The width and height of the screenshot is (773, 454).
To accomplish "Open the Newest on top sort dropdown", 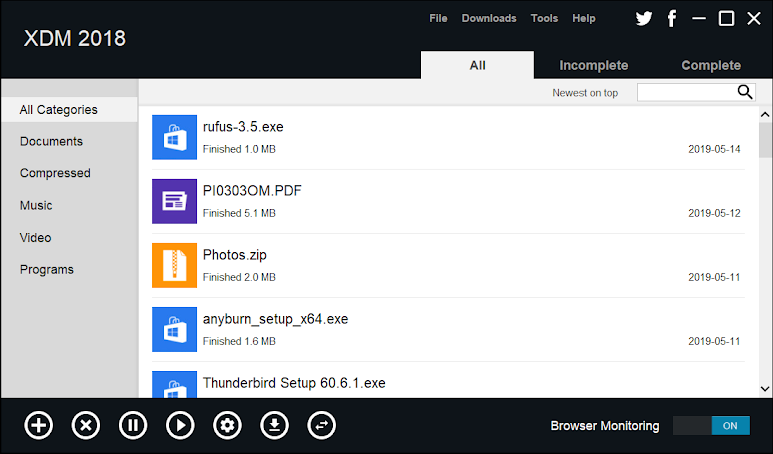I will [585, 93].
